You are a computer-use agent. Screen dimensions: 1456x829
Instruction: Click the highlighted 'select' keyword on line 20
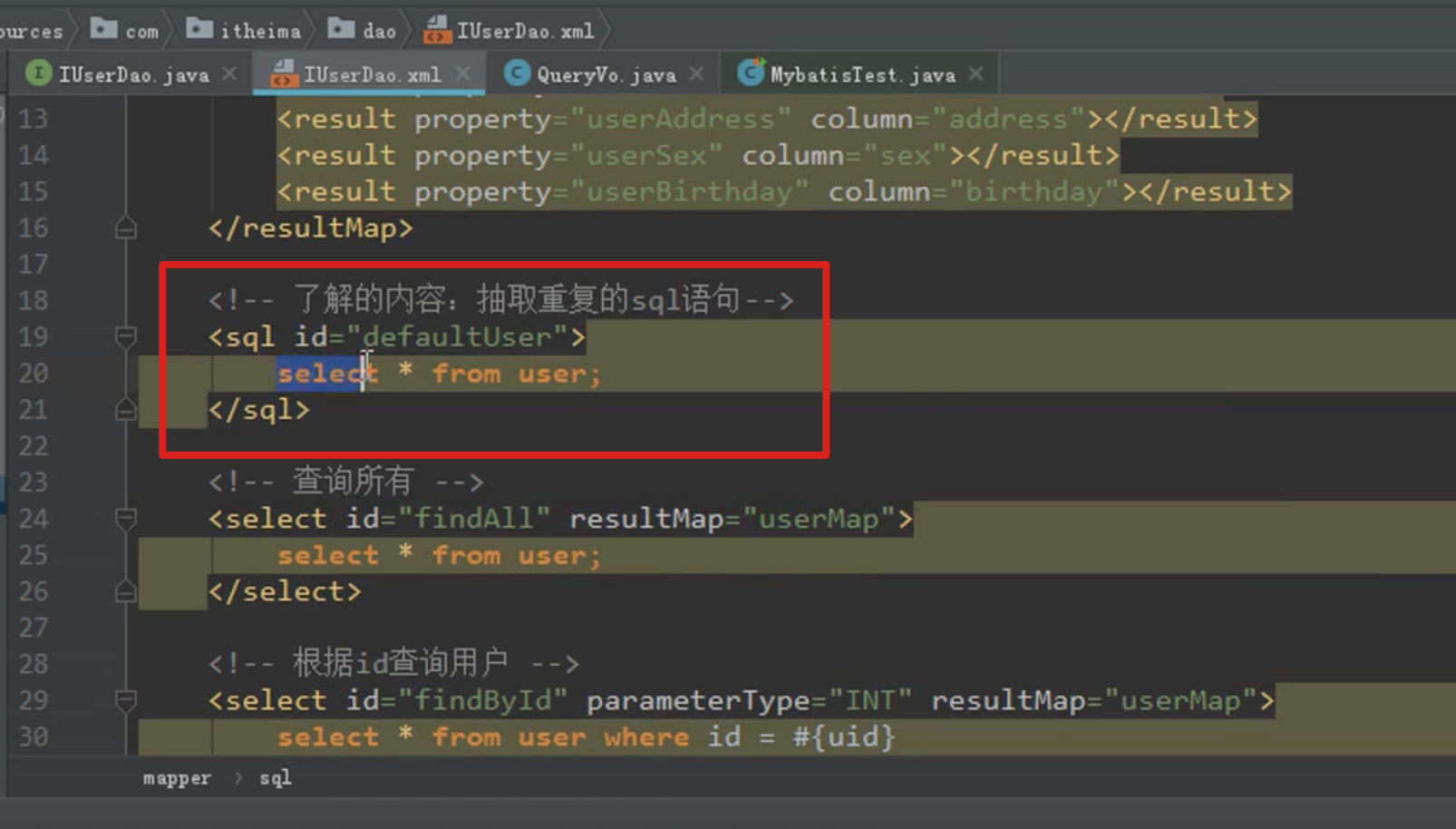point(327,373)
